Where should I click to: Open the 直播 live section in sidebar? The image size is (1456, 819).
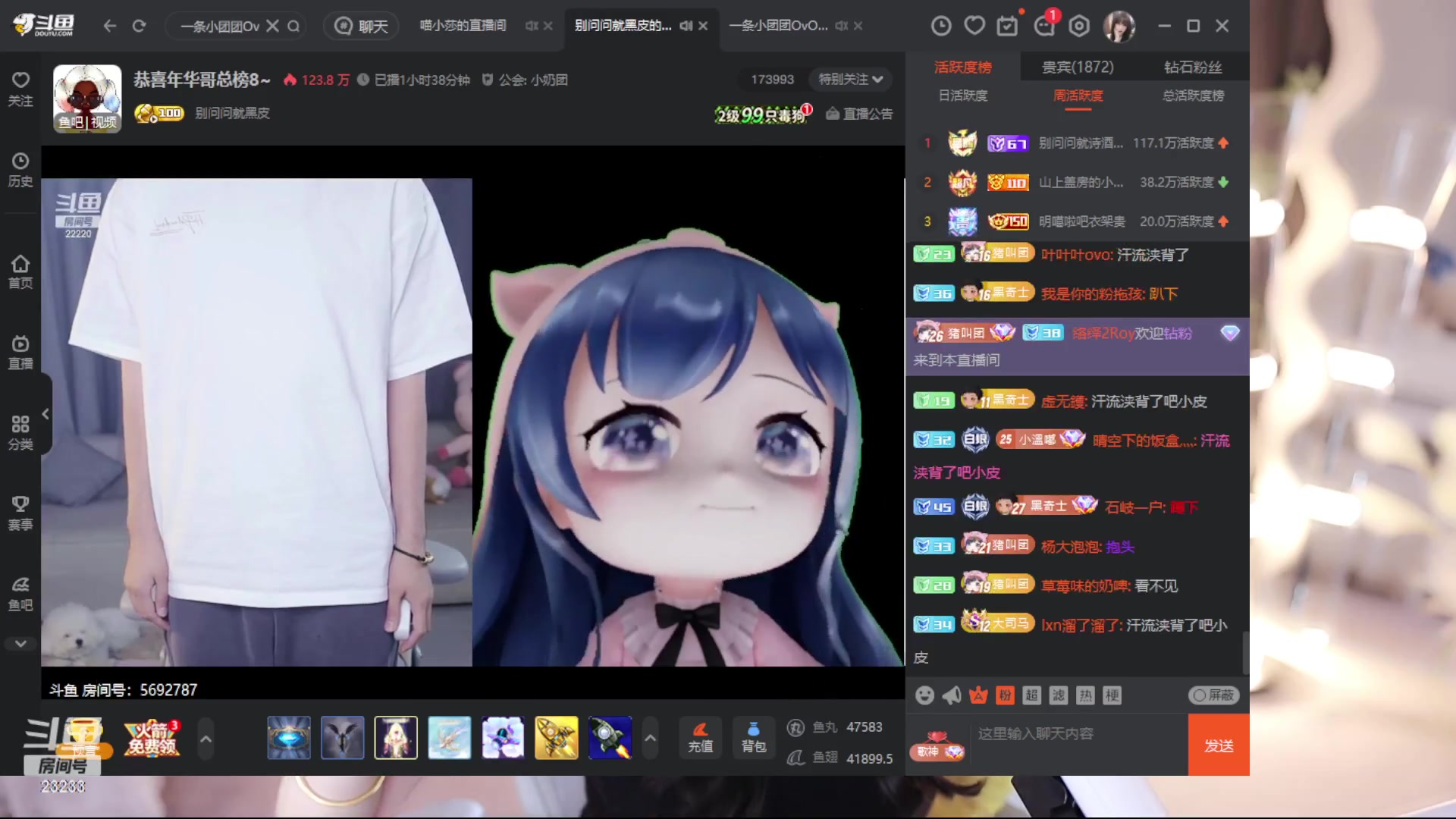tap(20, 351)
